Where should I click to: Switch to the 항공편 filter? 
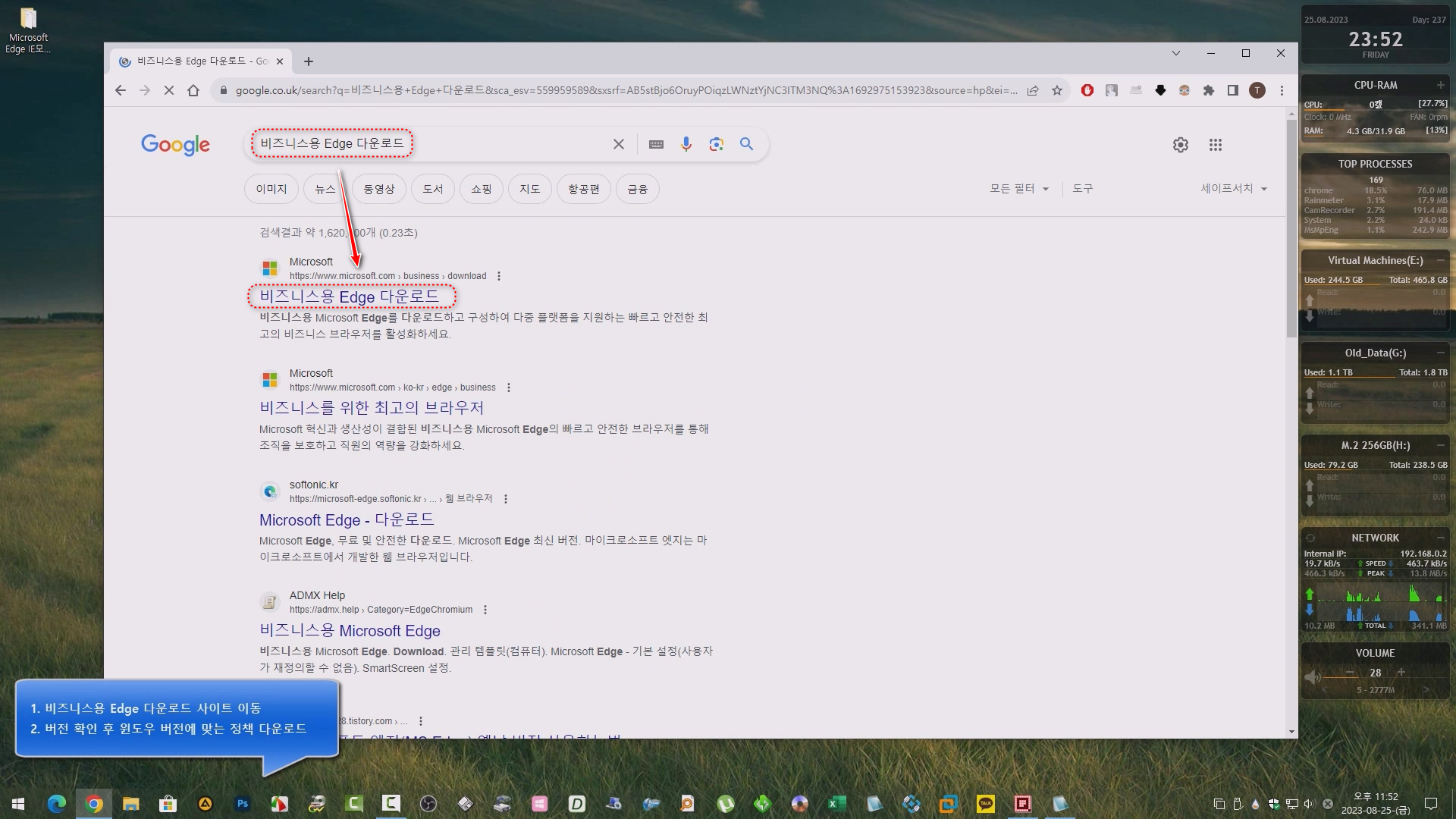click(x=584, y=189)
